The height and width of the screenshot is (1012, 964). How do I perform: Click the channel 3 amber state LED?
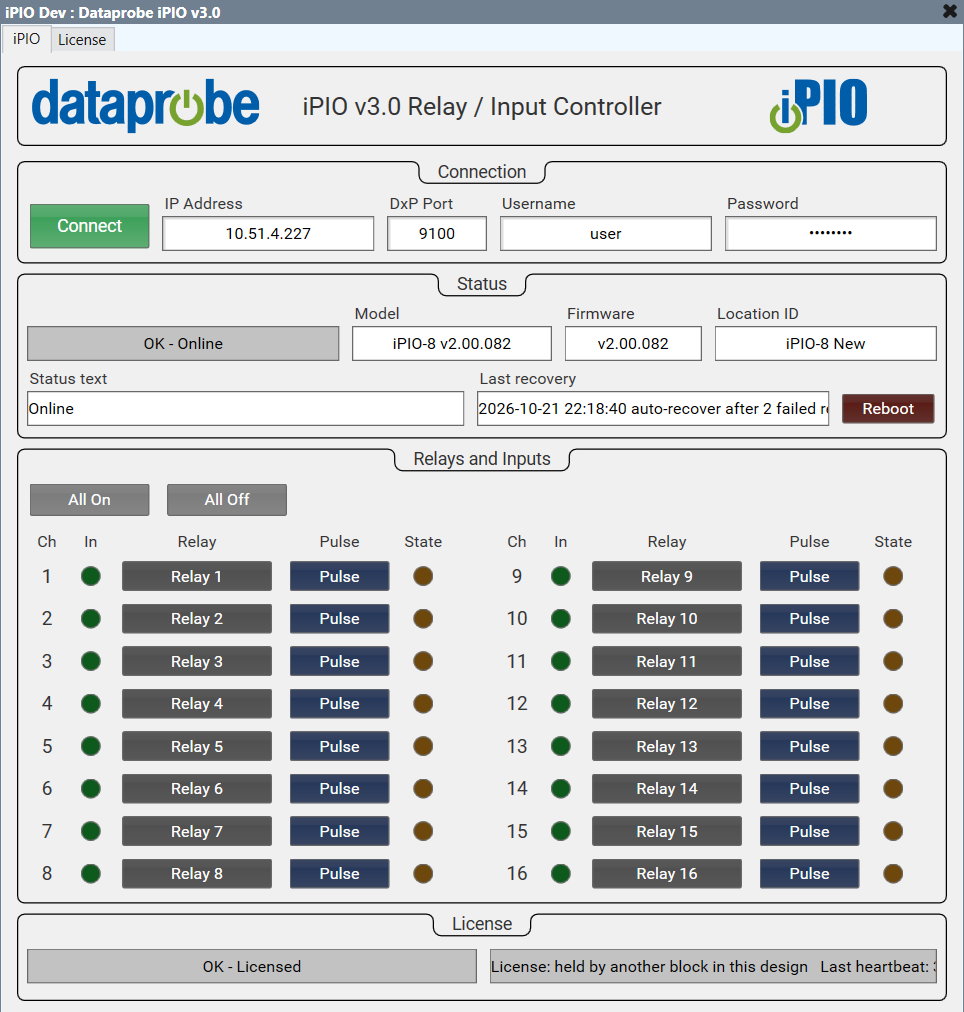click(423, 661)
